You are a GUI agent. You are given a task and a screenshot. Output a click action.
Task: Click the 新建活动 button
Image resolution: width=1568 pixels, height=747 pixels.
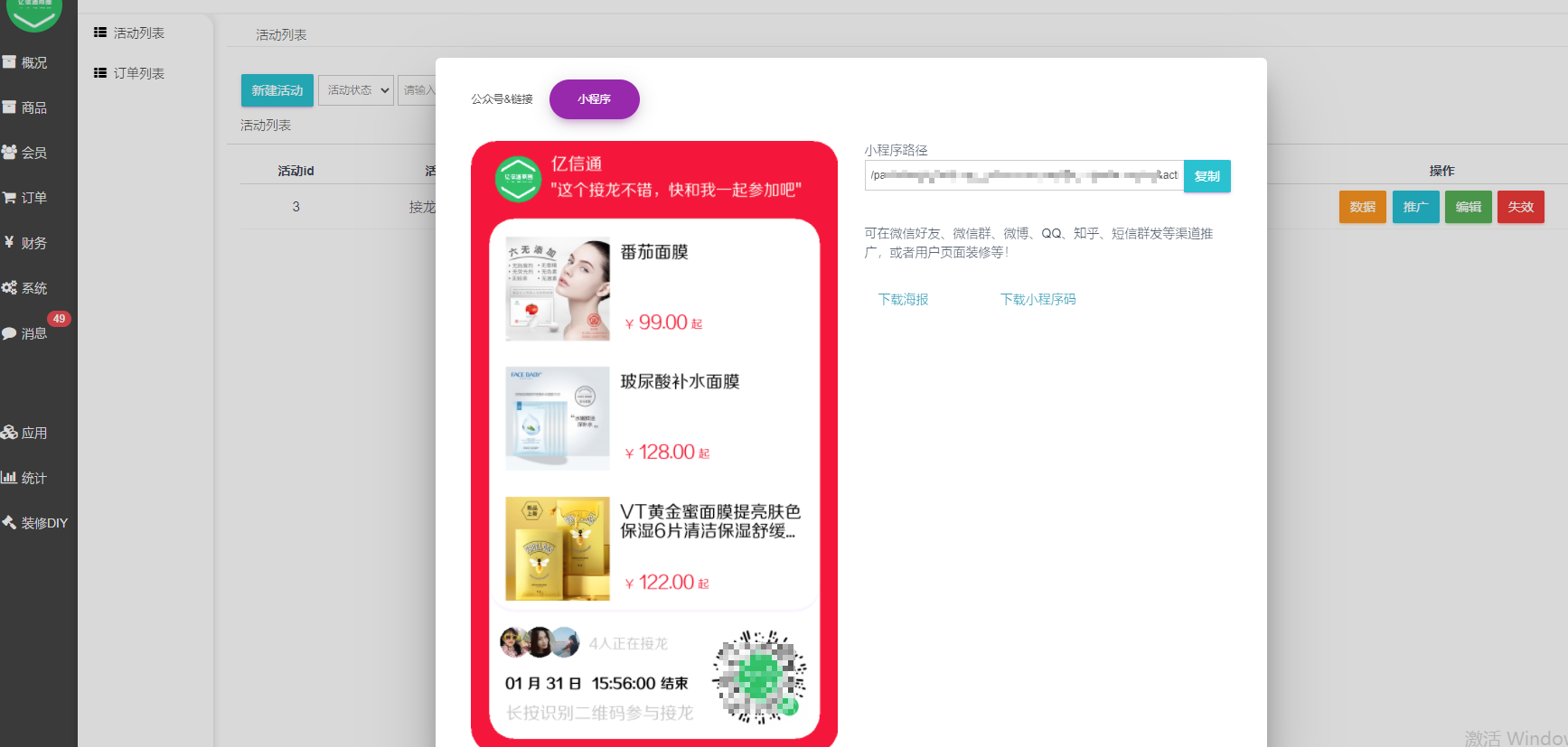pyautogui.click(x=277, y=90)
